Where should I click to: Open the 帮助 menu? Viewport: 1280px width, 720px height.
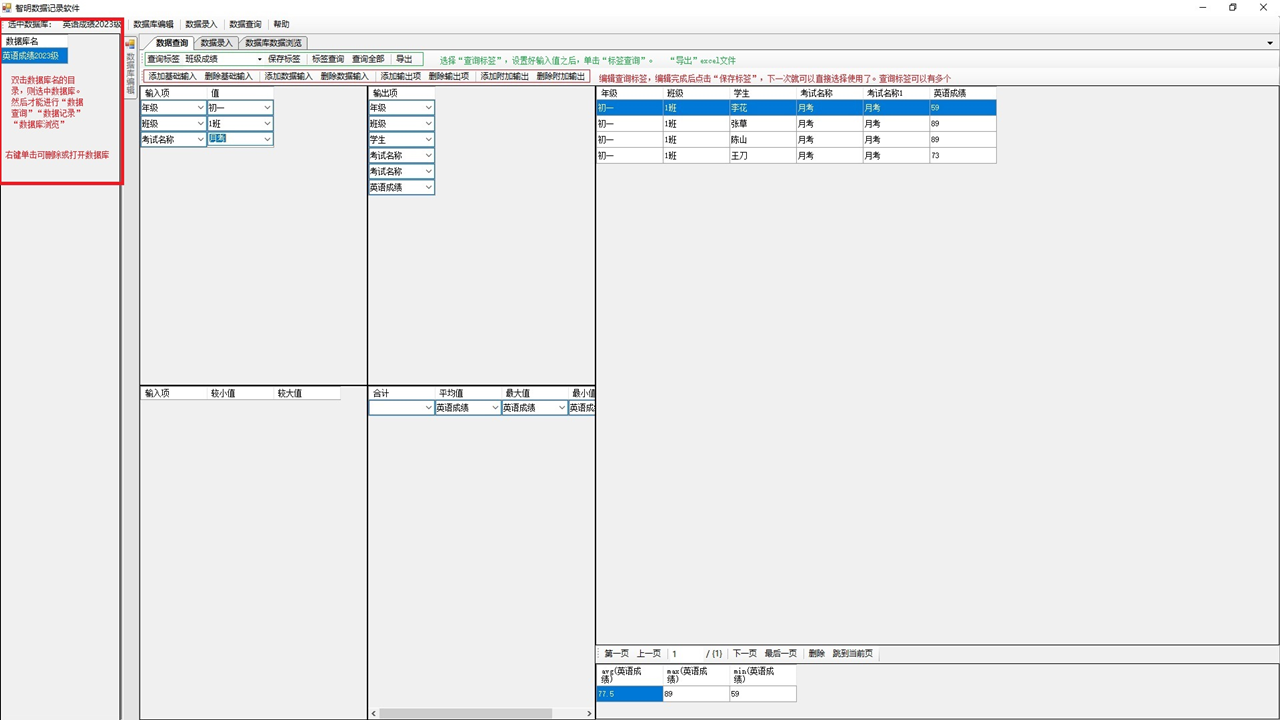tap(281, 24)
